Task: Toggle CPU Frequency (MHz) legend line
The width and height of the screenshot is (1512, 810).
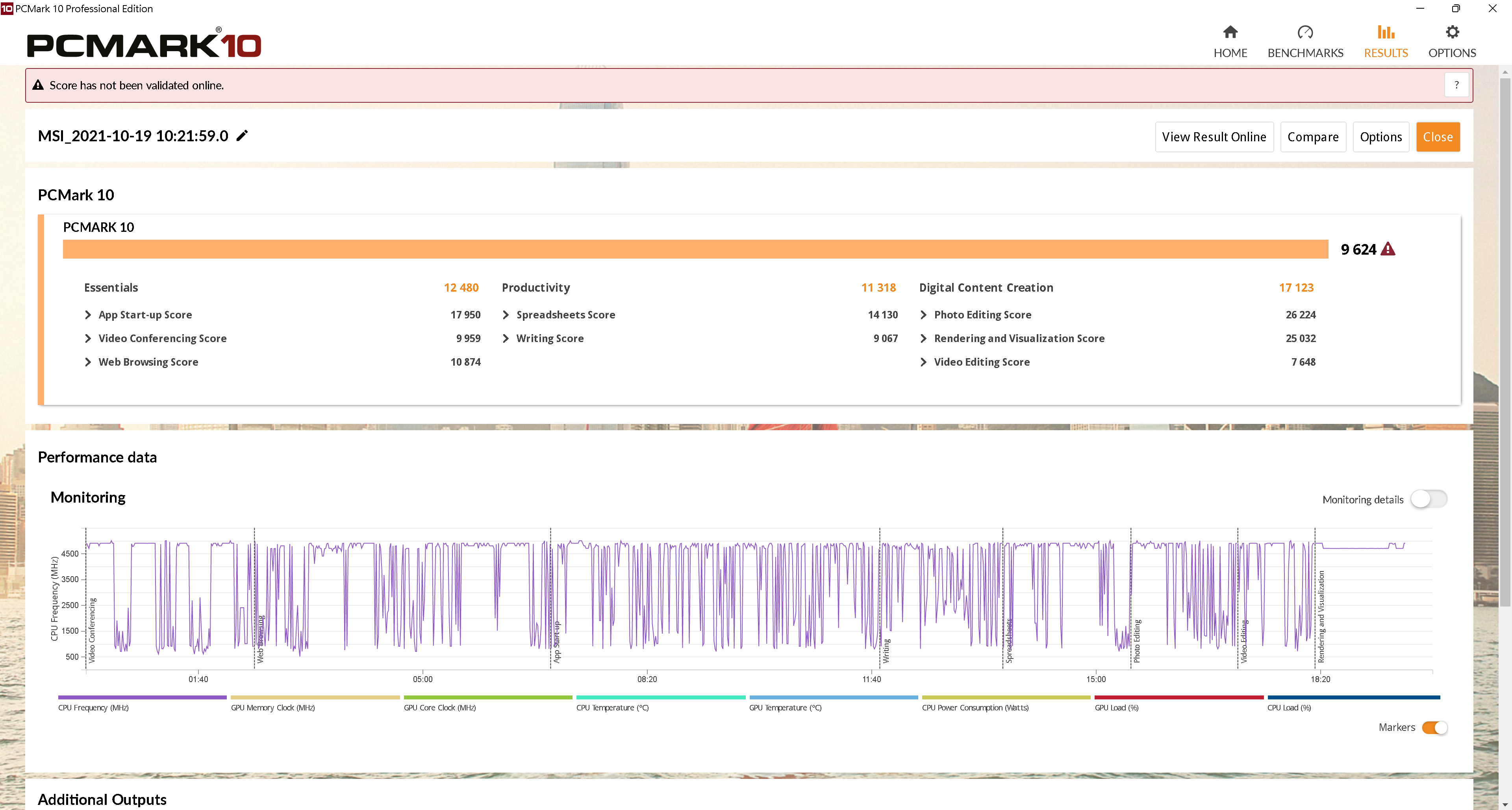Action: point(142,703)
